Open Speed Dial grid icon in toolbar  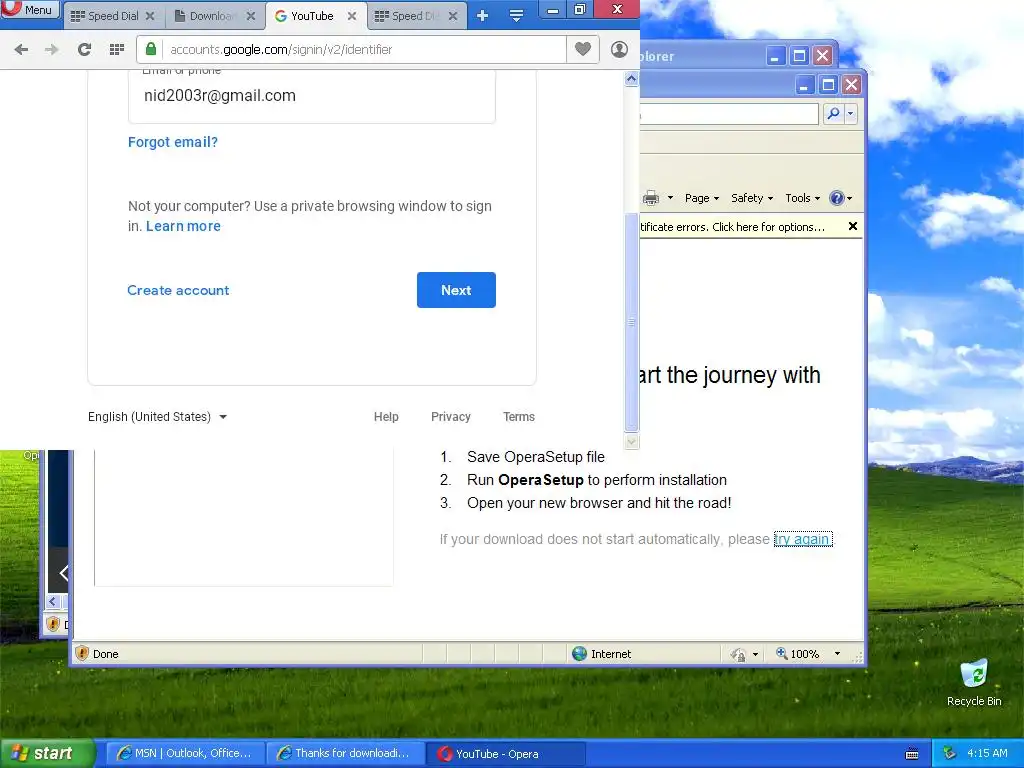(x=117, y=50)
